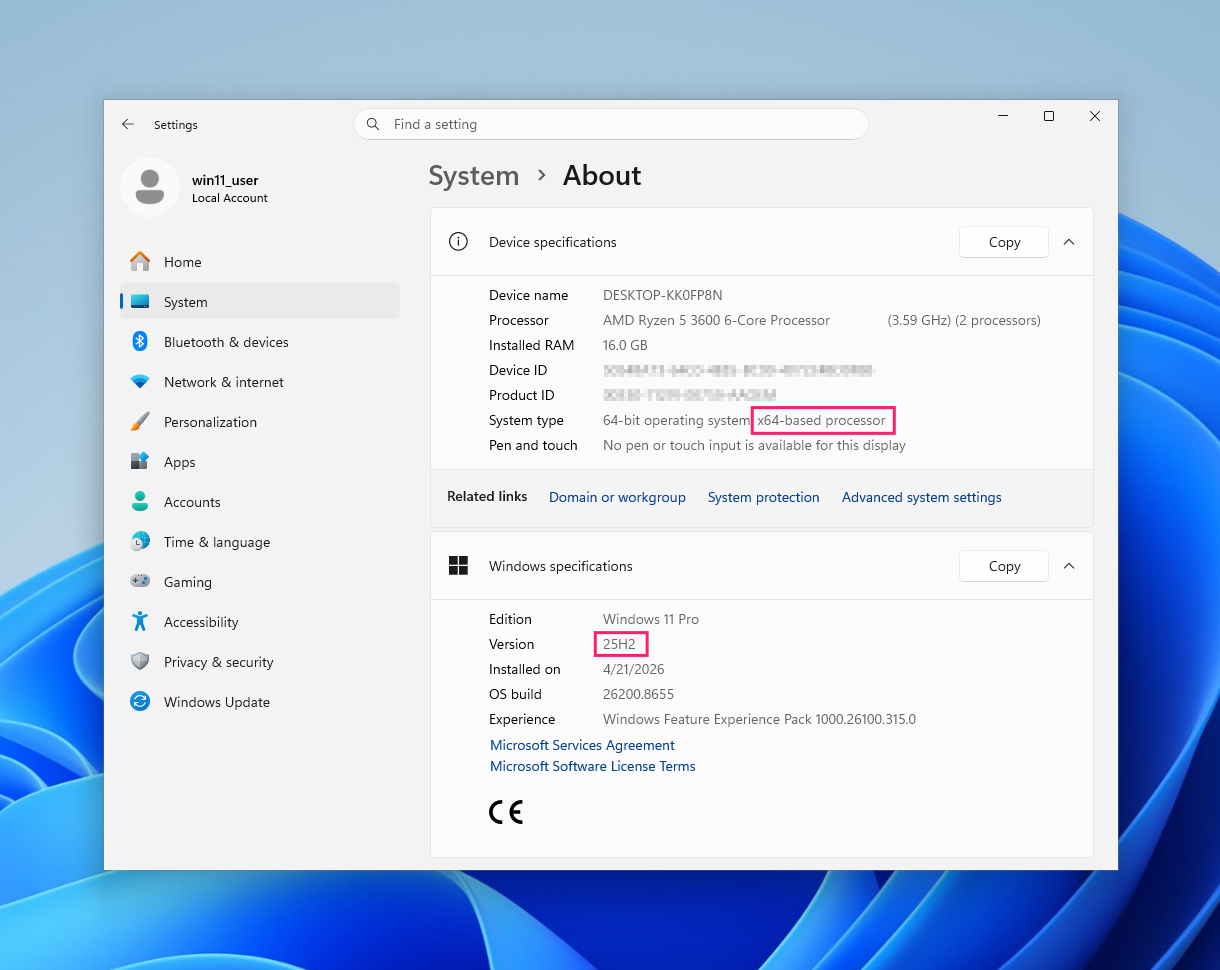Viewport: 1220px width, 970px height.
Task: Go to Privacy & security
Action: (260, 662)
